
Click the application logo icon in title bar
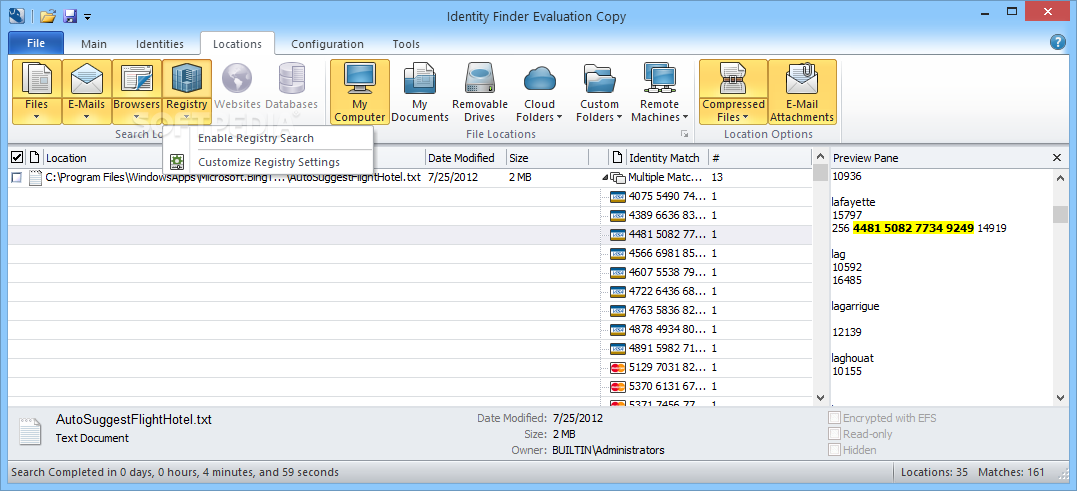[x=17, y=15]
